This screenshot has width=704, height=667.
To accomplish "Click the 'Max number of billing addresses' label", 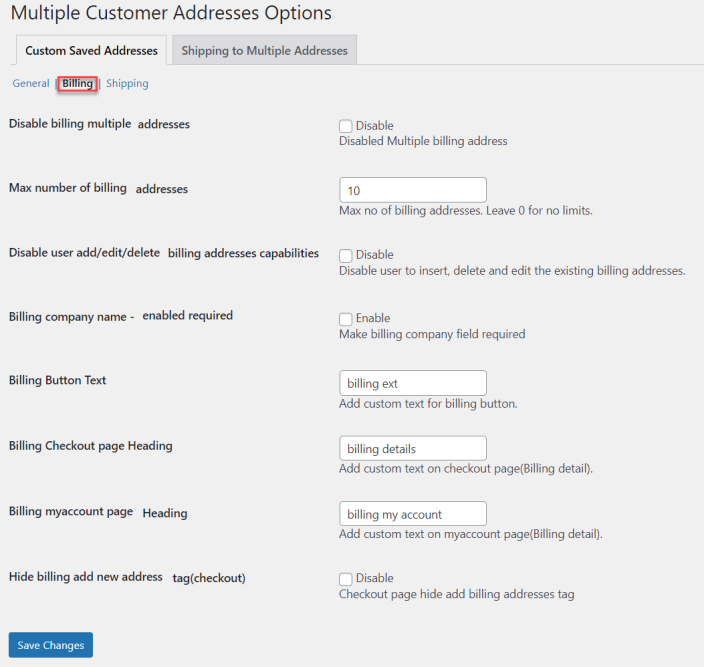I will (x=98, y=188).
